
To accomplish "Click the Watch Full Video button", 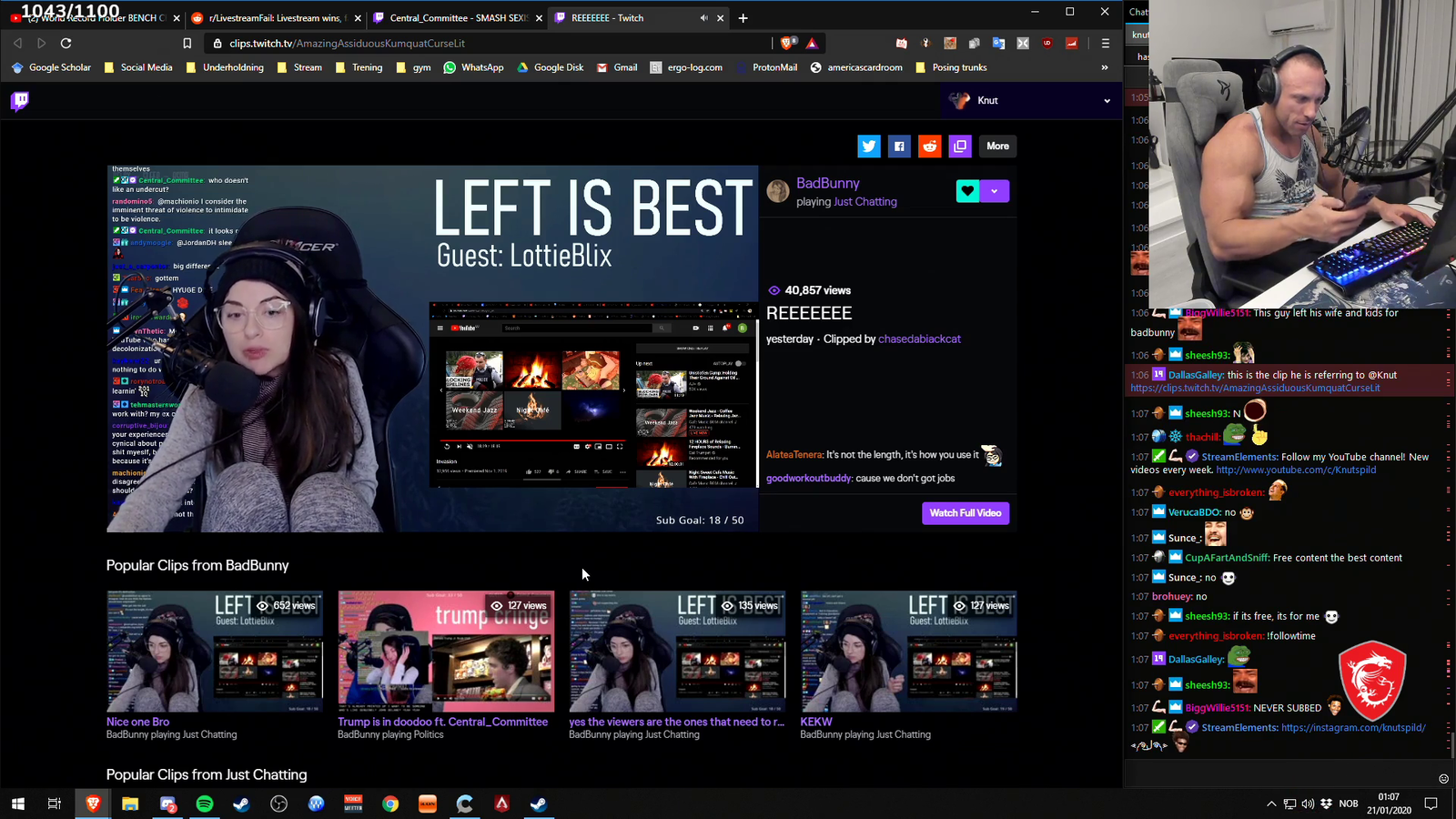I will point(966,513).
